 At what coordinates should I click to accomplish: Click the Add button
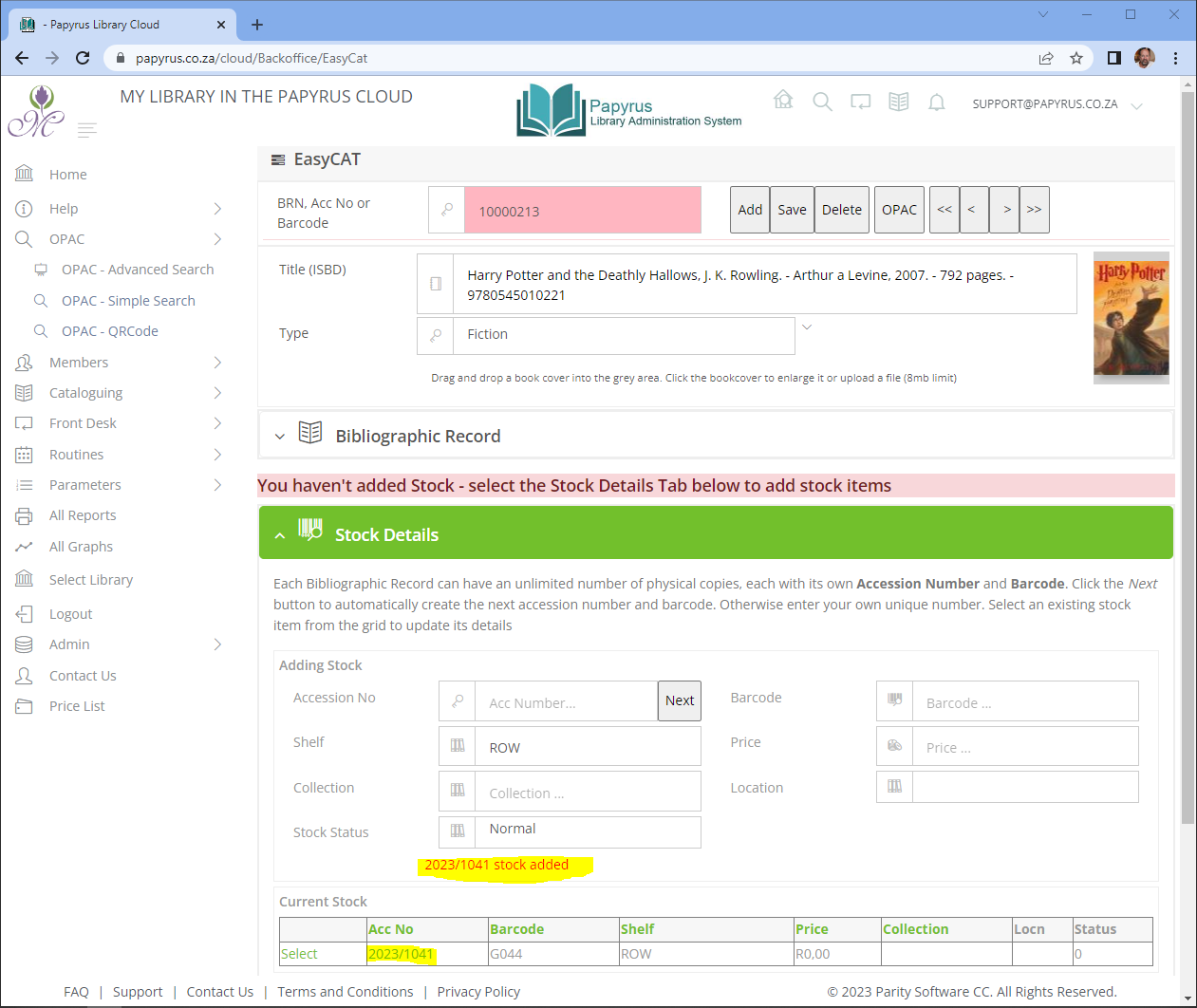750,210
